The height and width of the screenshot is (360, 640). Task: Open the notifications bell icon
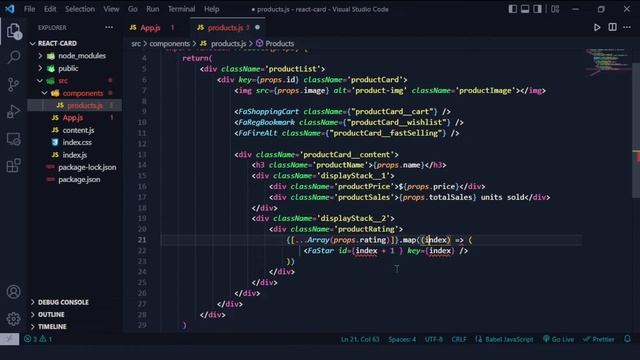pyautogui.click(x=627, y=339)
